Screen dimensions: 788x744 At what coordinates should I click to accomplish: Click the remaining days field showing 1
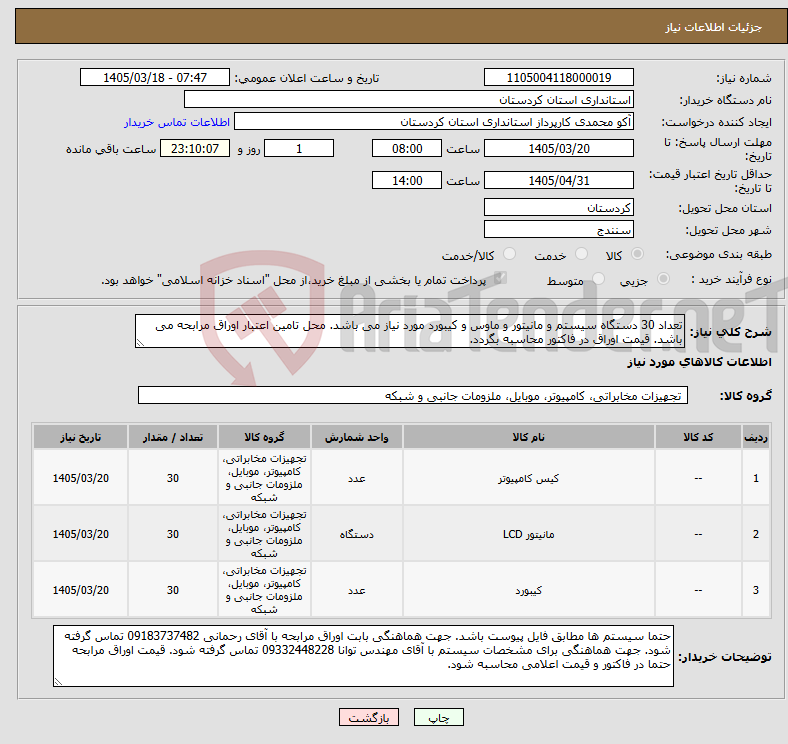tap(299, 148)
